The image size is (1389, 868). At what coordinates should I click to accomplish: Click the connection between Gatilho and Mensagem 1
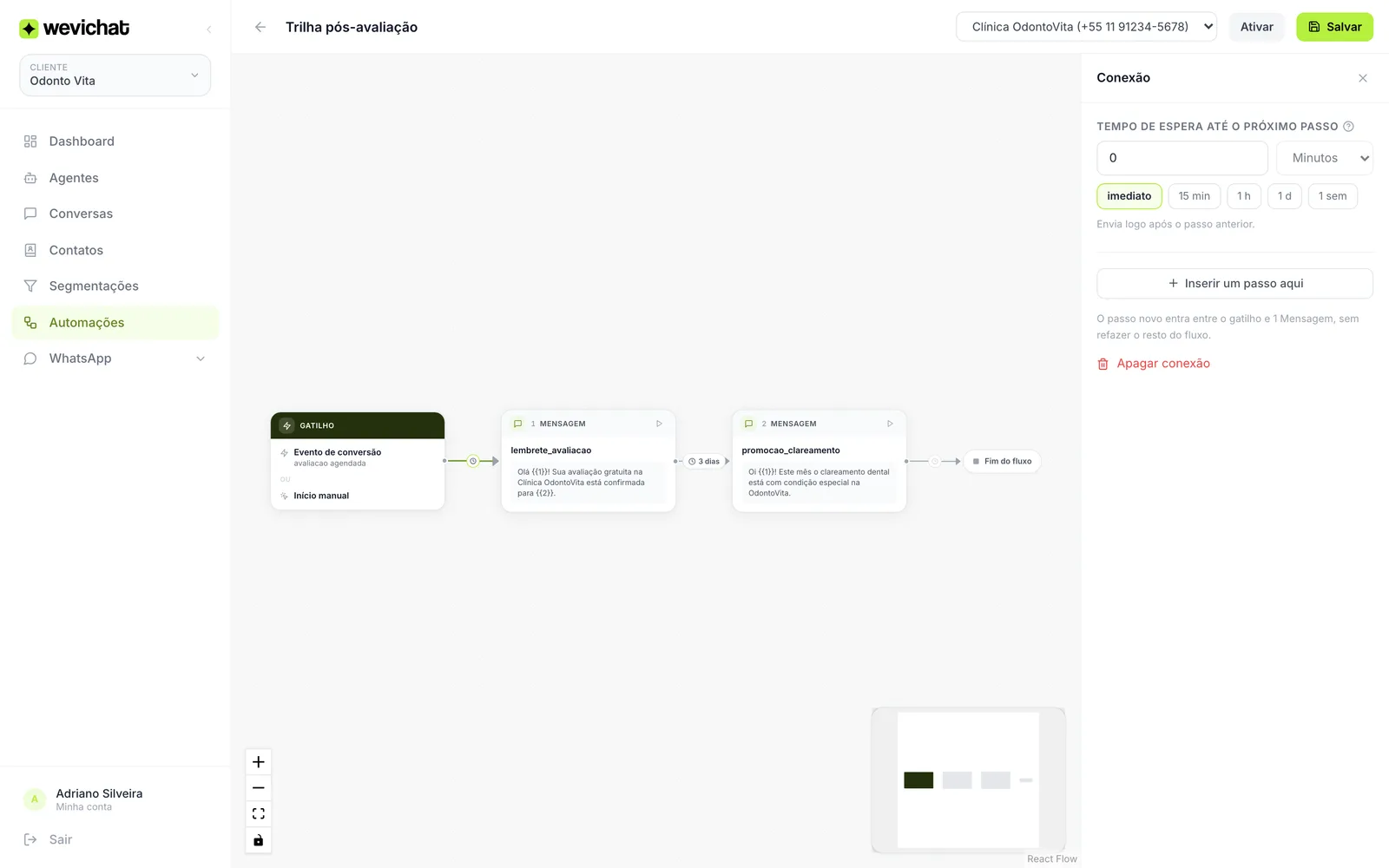pos(473,461)
